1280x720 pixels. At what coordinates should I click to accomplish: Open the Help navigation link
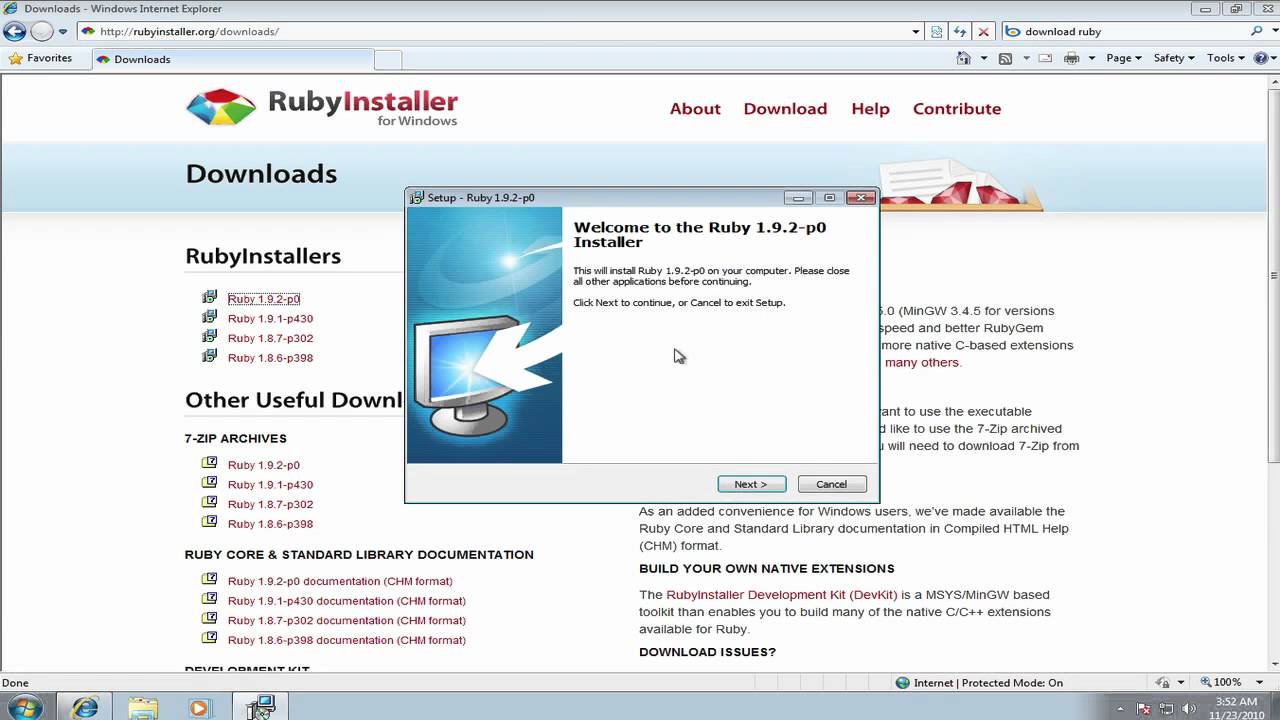870,108
